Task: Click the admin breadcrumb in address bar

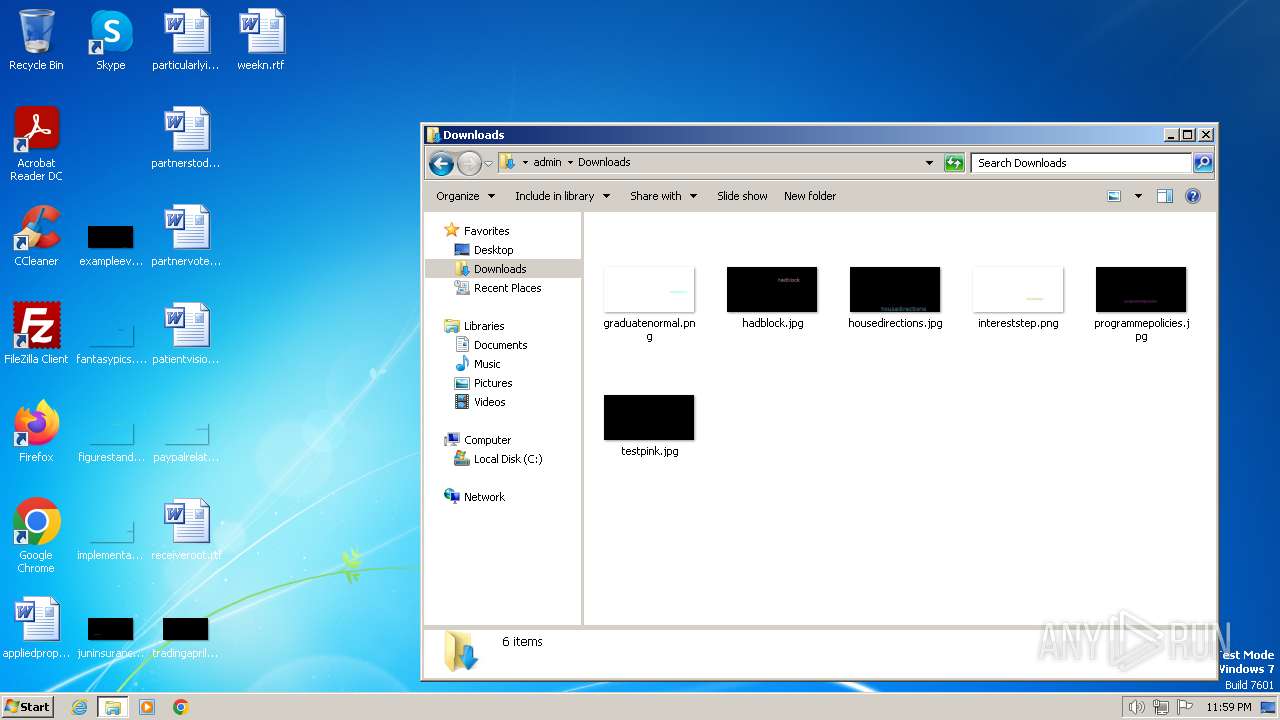Action: (x=547, y=162)
